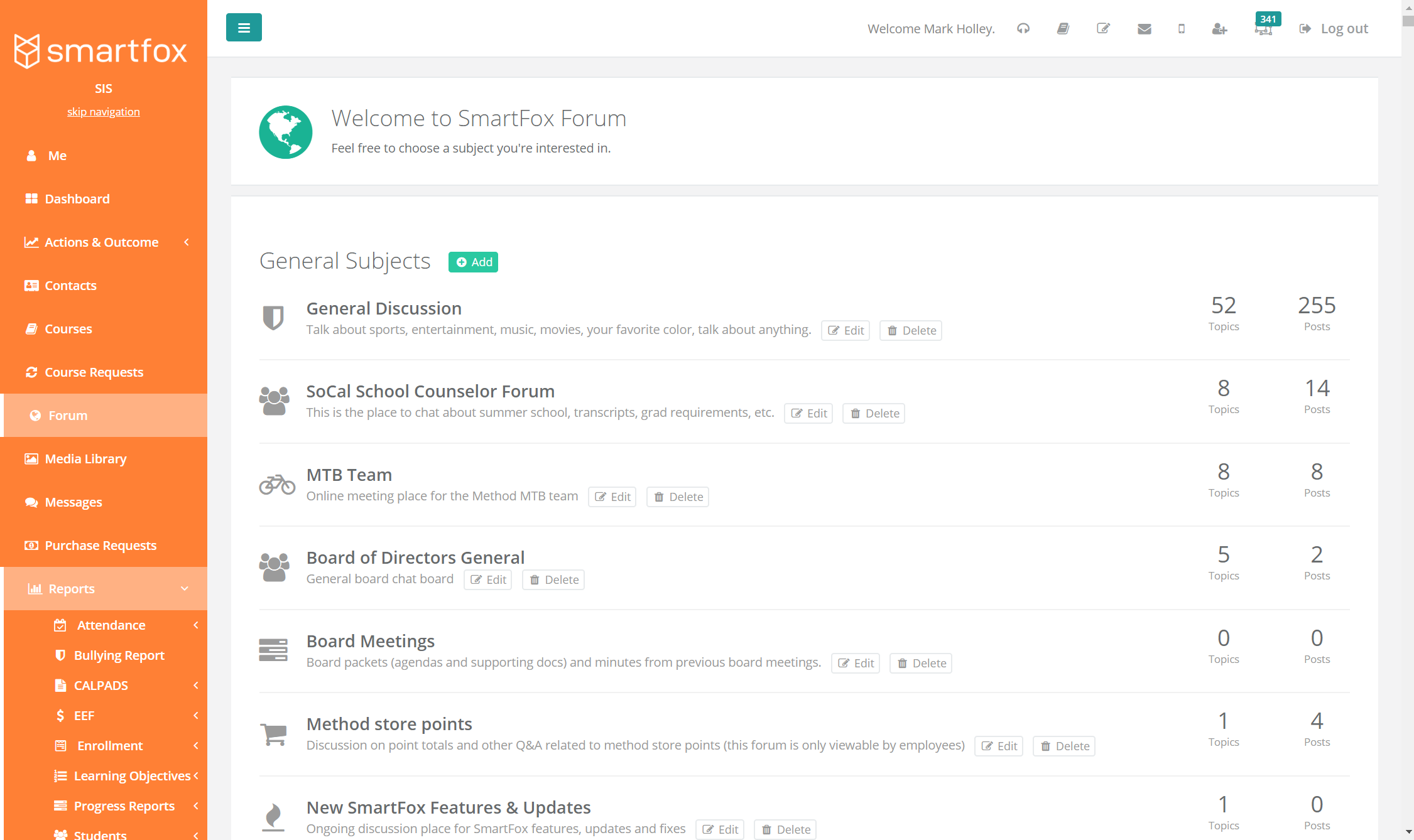Click the Add button next to General Subjects

[x=473, y=262]
